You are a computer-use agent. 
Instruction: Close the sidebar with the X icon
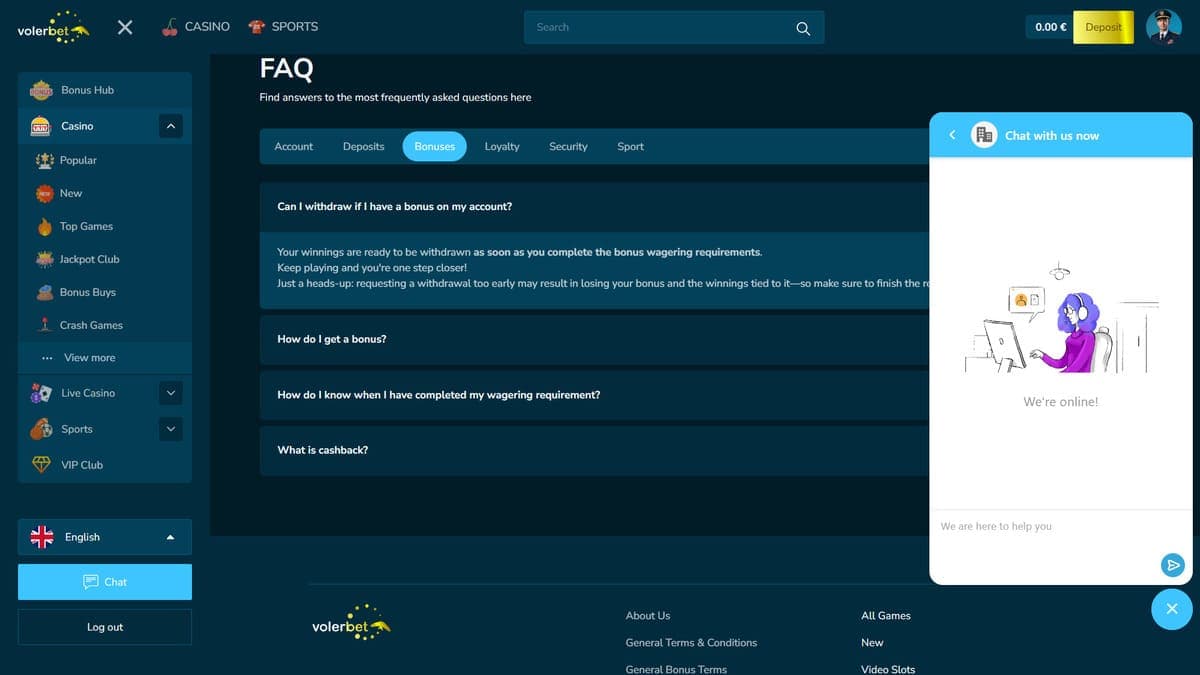tap(125, 27)
